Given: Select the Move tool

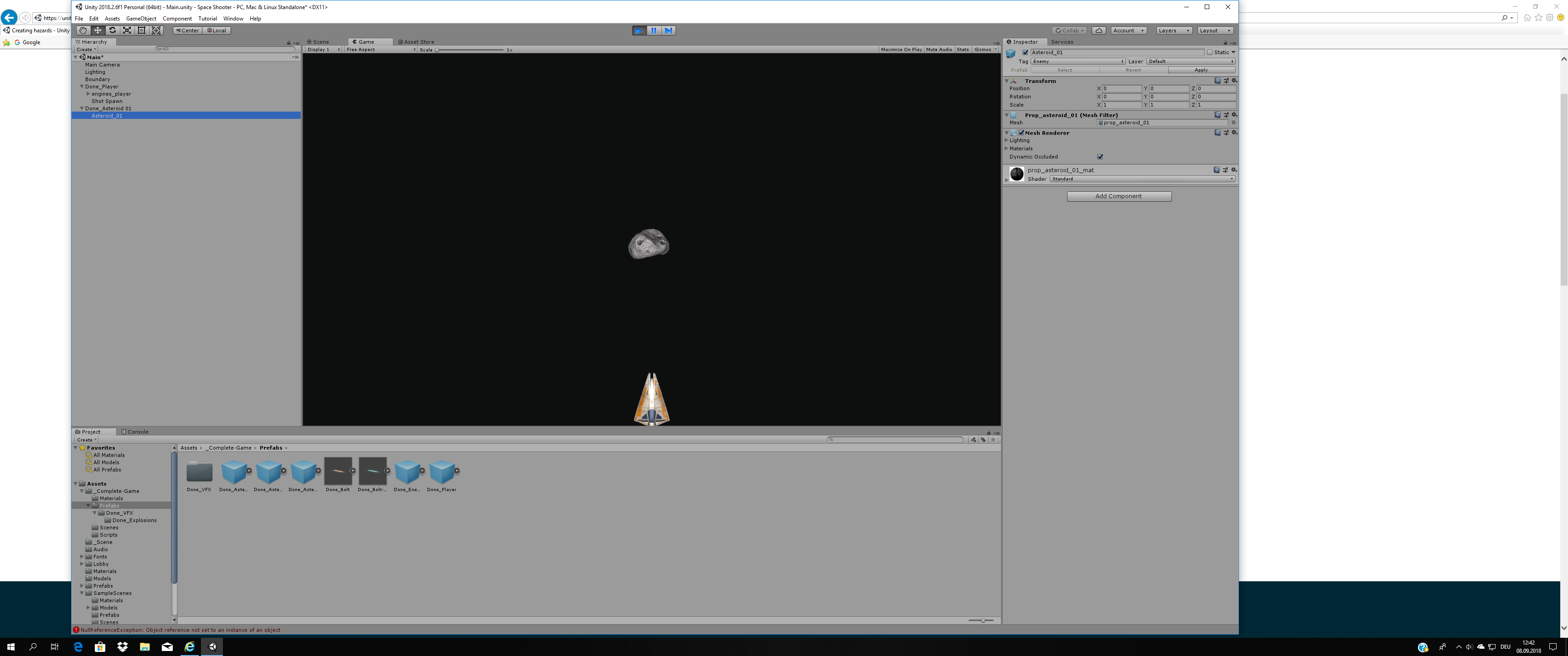Looking at the screenshot, I should [98, 31].
